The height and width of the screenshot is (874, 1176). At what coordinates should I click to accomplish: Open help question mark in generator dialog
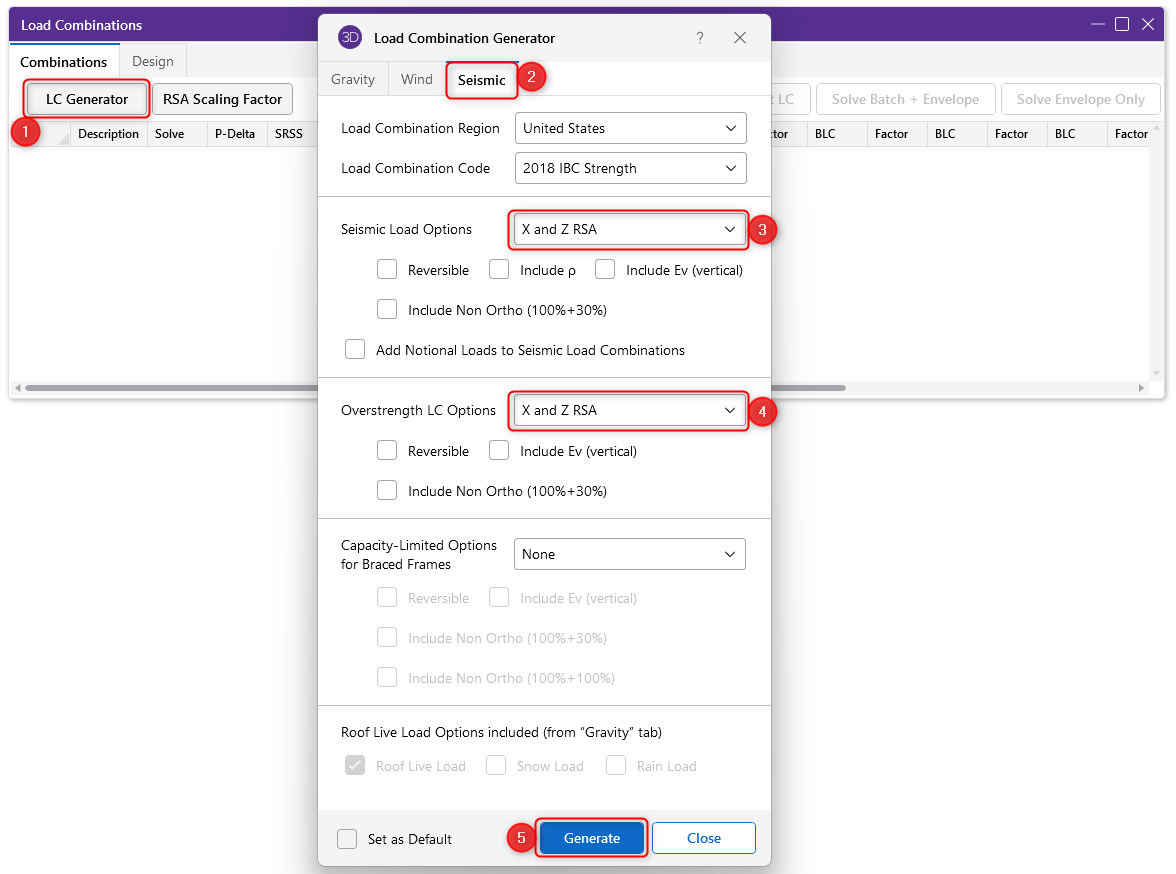coord(700,38)
